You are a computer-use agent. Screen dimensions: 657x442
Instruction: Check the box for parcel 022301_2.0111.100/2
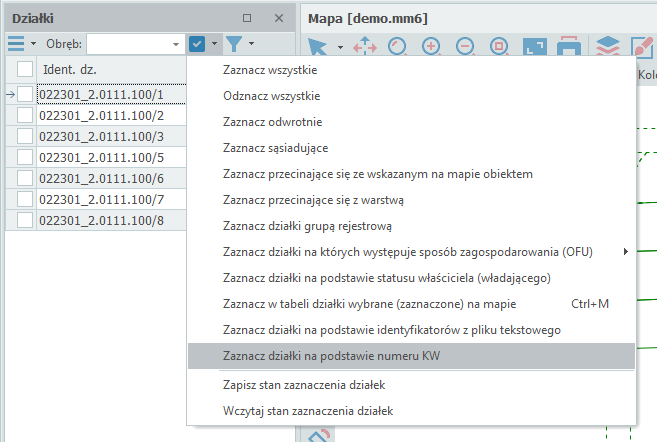[25, 115]
